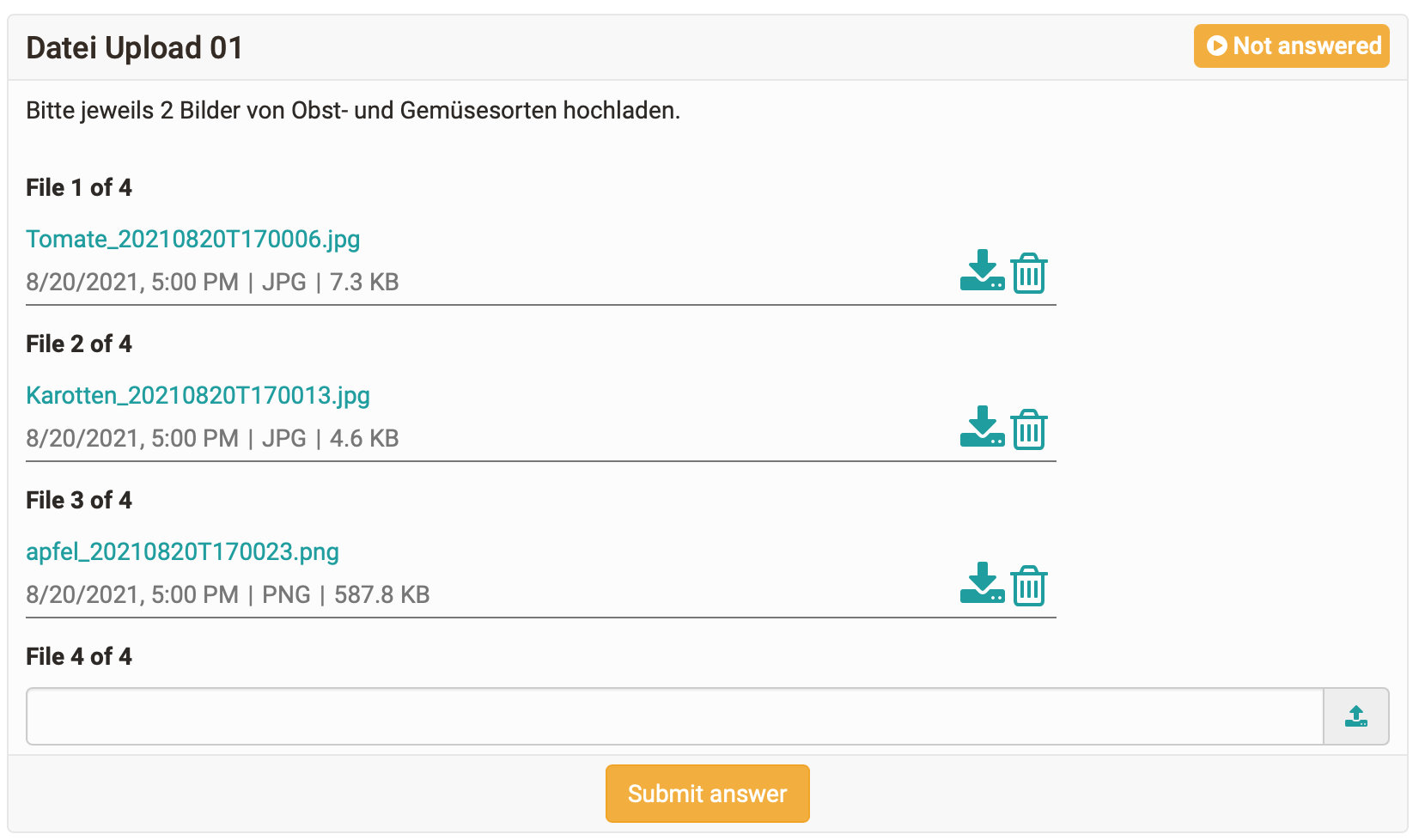Click the Obst- und Gemüsesorten instruction text
This screenshot has height=840, width=1419.
352,111
